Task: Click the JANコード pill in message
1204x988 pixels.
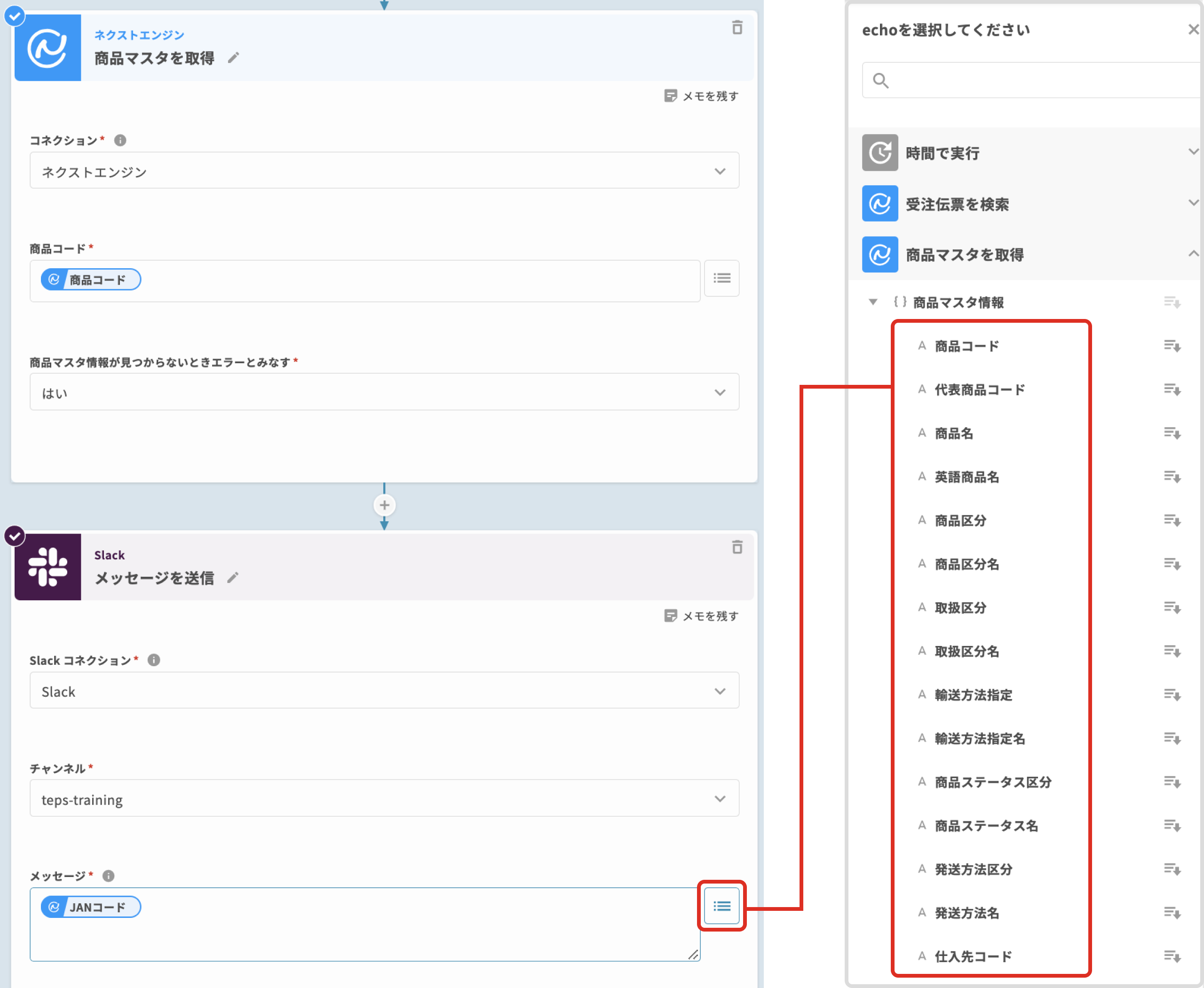Action: pyautogui.click(x=91, y=907)
